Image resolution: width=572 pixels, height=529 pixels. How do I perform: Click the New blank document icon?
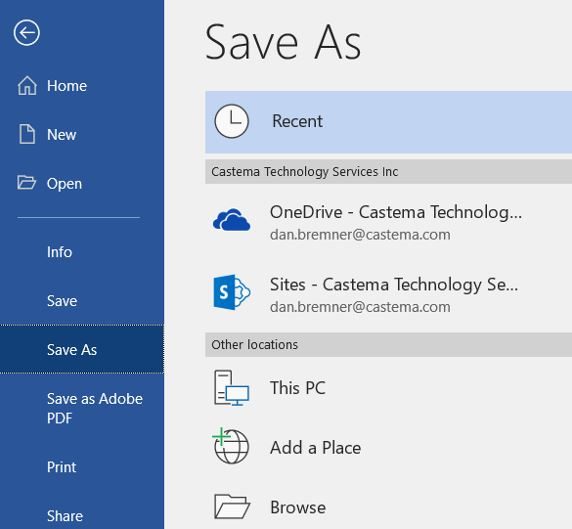tap(27, 134)
